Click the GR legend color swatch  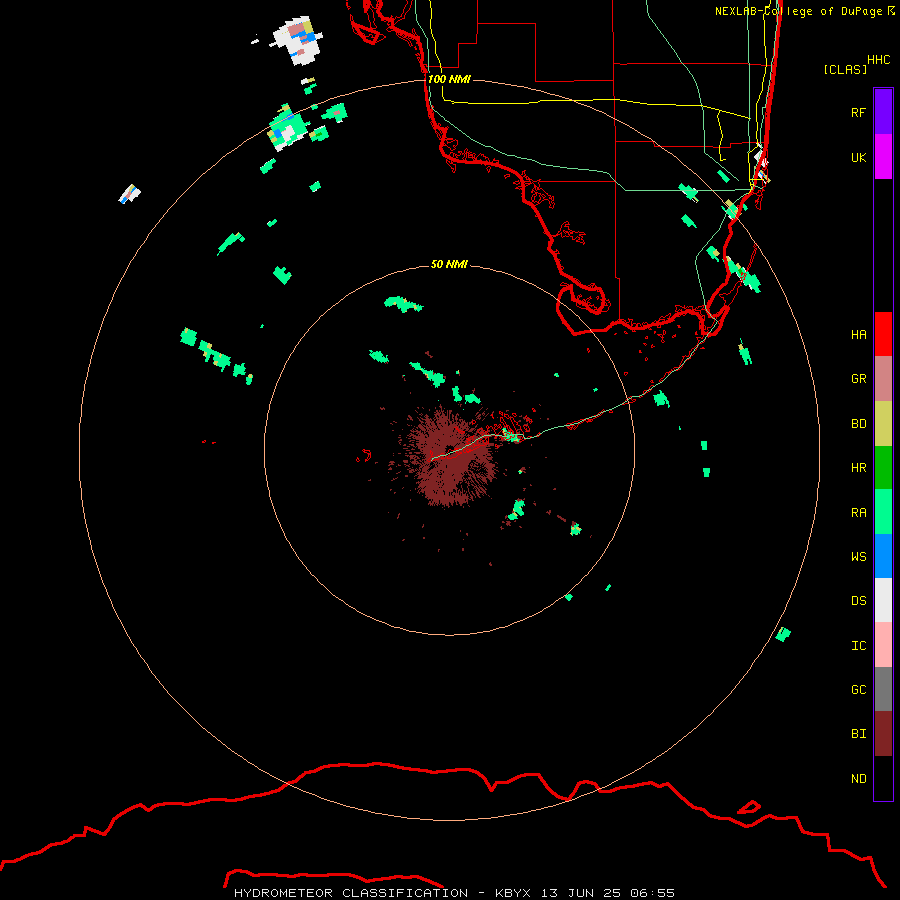883,379
